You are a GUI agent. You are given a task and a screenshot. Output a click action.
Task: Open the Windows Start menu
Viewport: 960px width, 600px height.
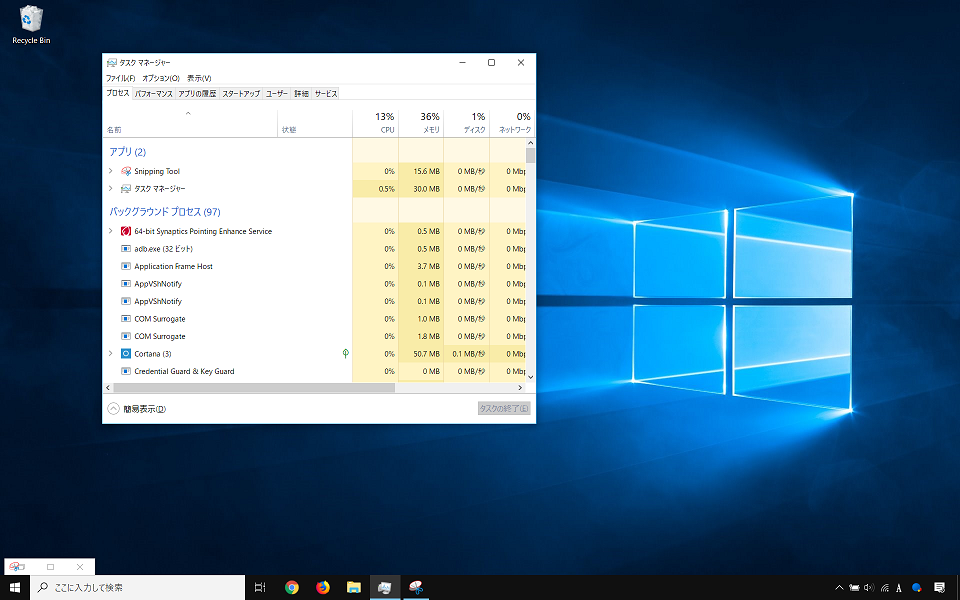tap(15, 588)
